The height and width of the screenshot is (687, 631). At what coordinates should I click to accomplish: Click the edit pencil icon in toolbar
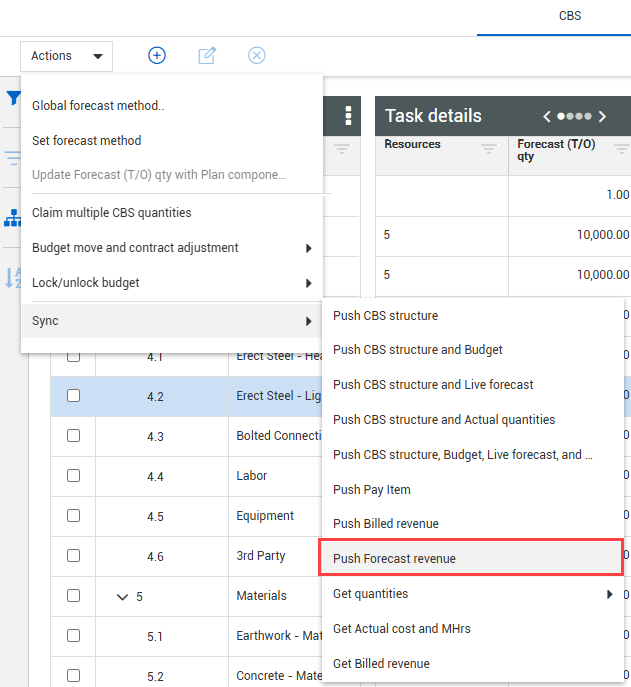(207, 55)
